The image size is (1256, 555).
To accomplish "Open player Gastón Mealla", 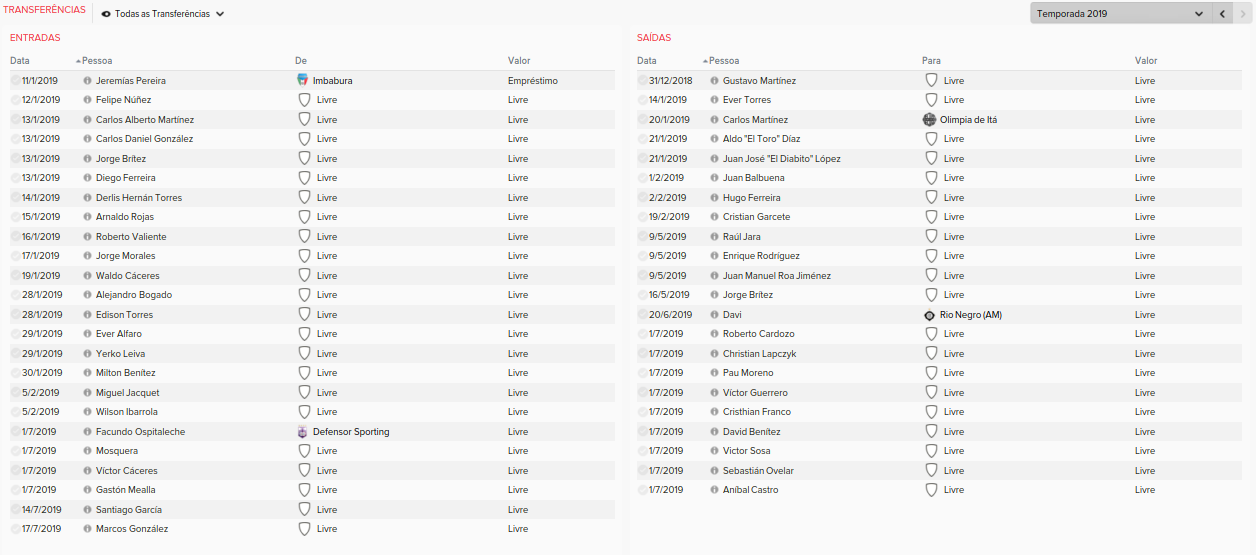I will (x=126, y=490).
